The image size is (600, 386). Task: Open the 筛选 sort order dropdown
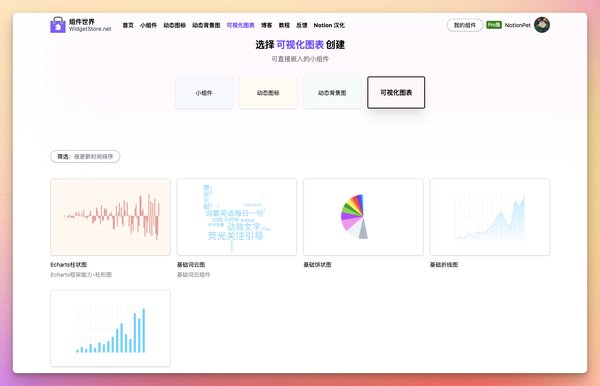(x=85, y=156)
